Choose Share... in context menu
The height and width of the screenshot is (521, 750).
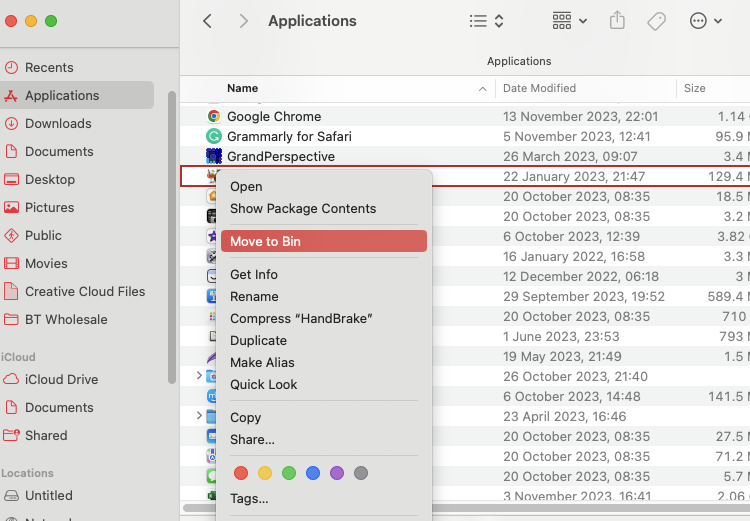coord(324,439)
